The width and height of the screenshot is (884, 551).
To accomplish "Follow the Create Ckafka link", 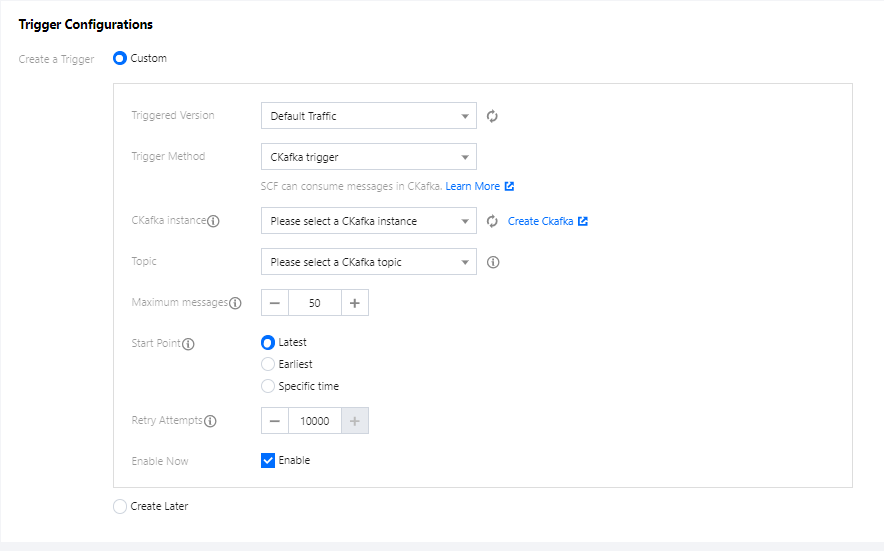I will 540,221.
